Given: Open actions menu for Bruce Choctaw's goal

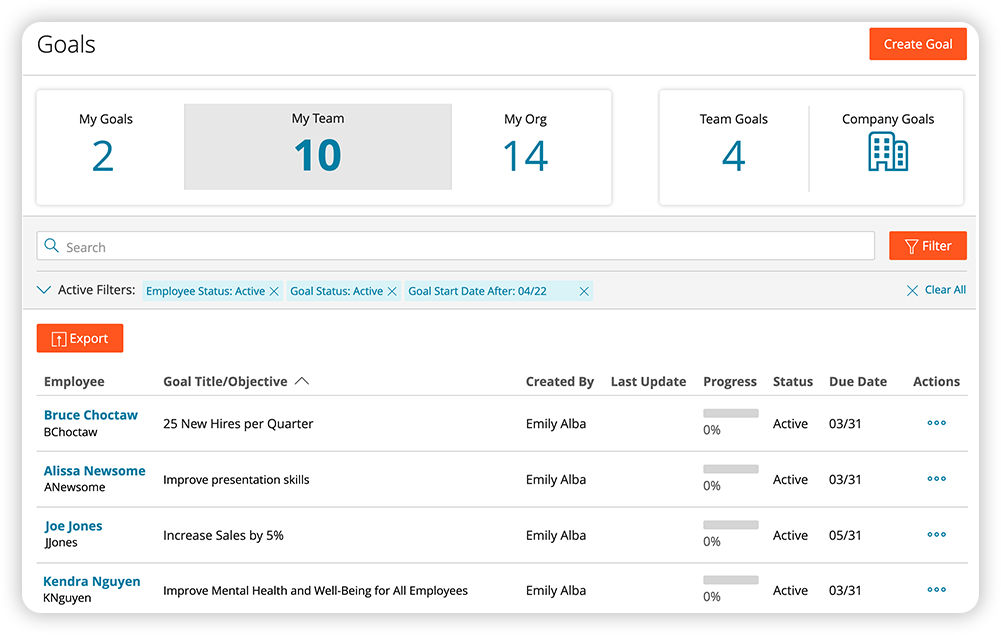Looking at the screenshot, I should [x=936, y=423].
